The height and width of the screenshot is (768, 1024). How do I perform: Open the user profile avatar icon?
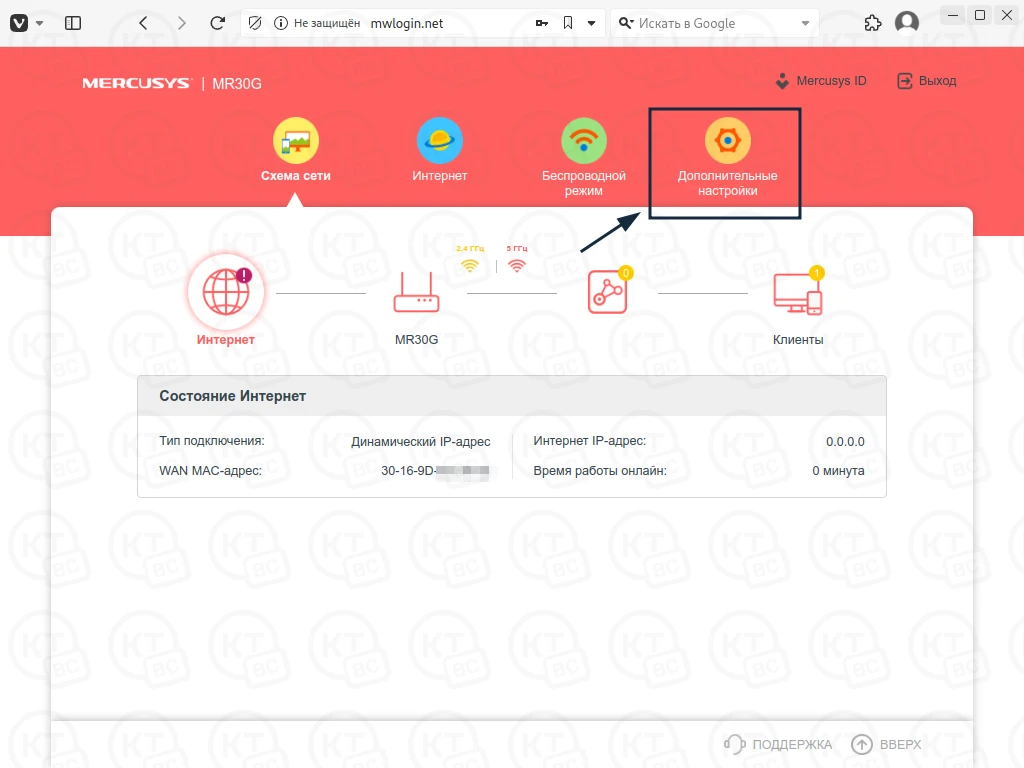(x=906, y=23)
